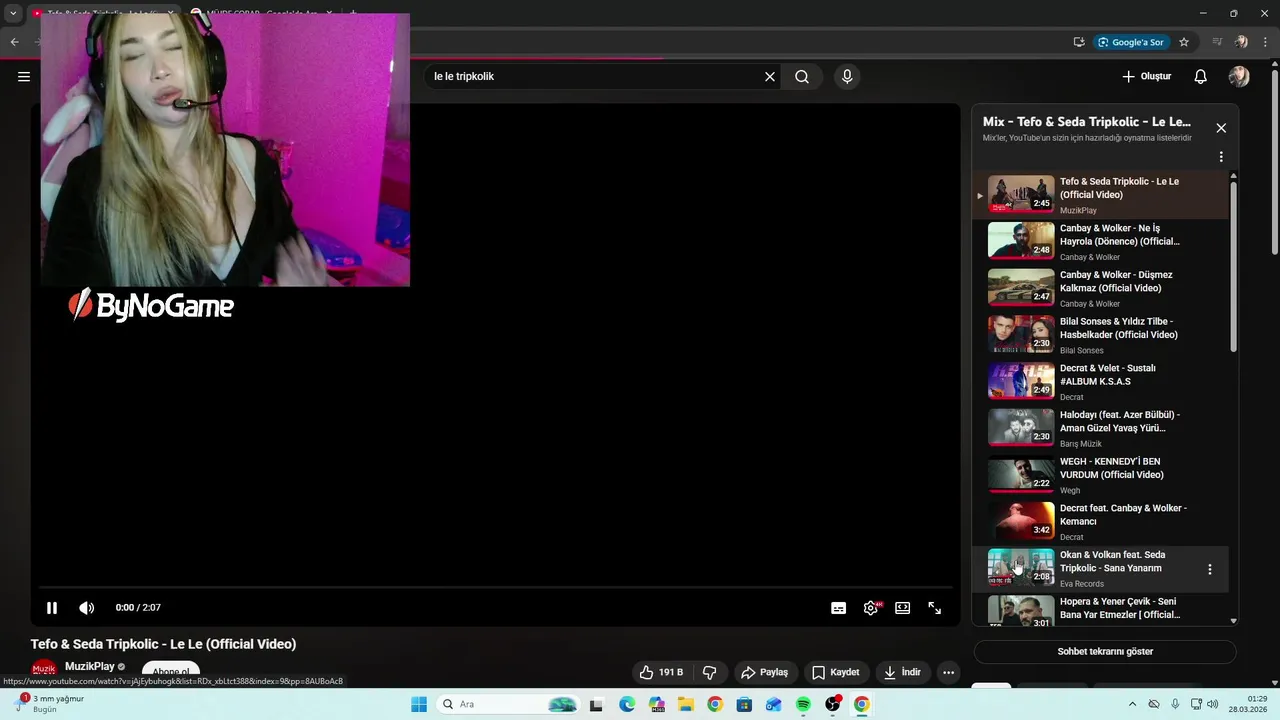The height and width of the screenshot is (720, 1280).
Task: Open the weather widget 3 mm yağmur
Action: pos(47,703)
